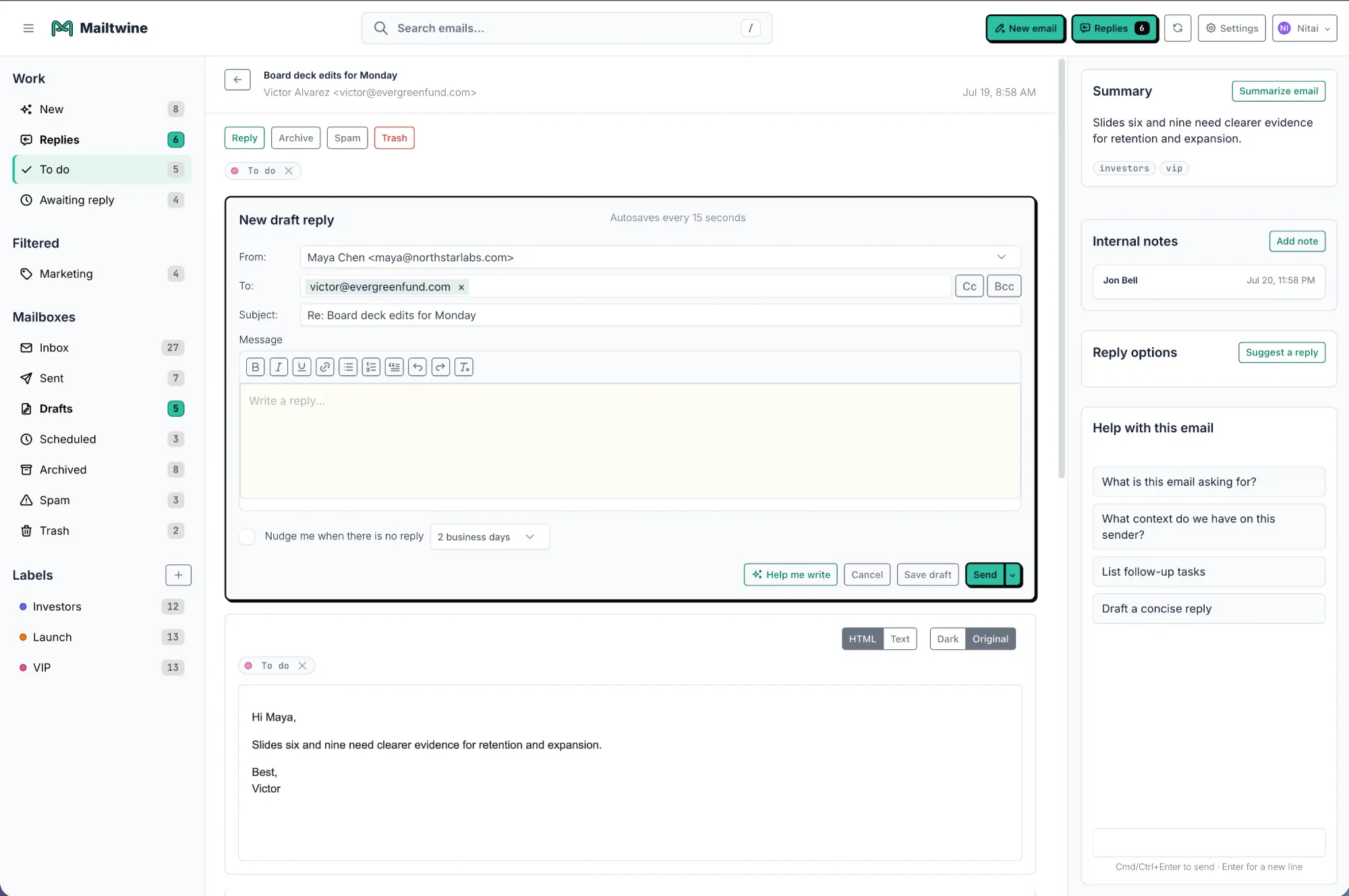The image size is (1349, 896).
Task: Create a bulleted list in reply
Action: pos(348,367)
